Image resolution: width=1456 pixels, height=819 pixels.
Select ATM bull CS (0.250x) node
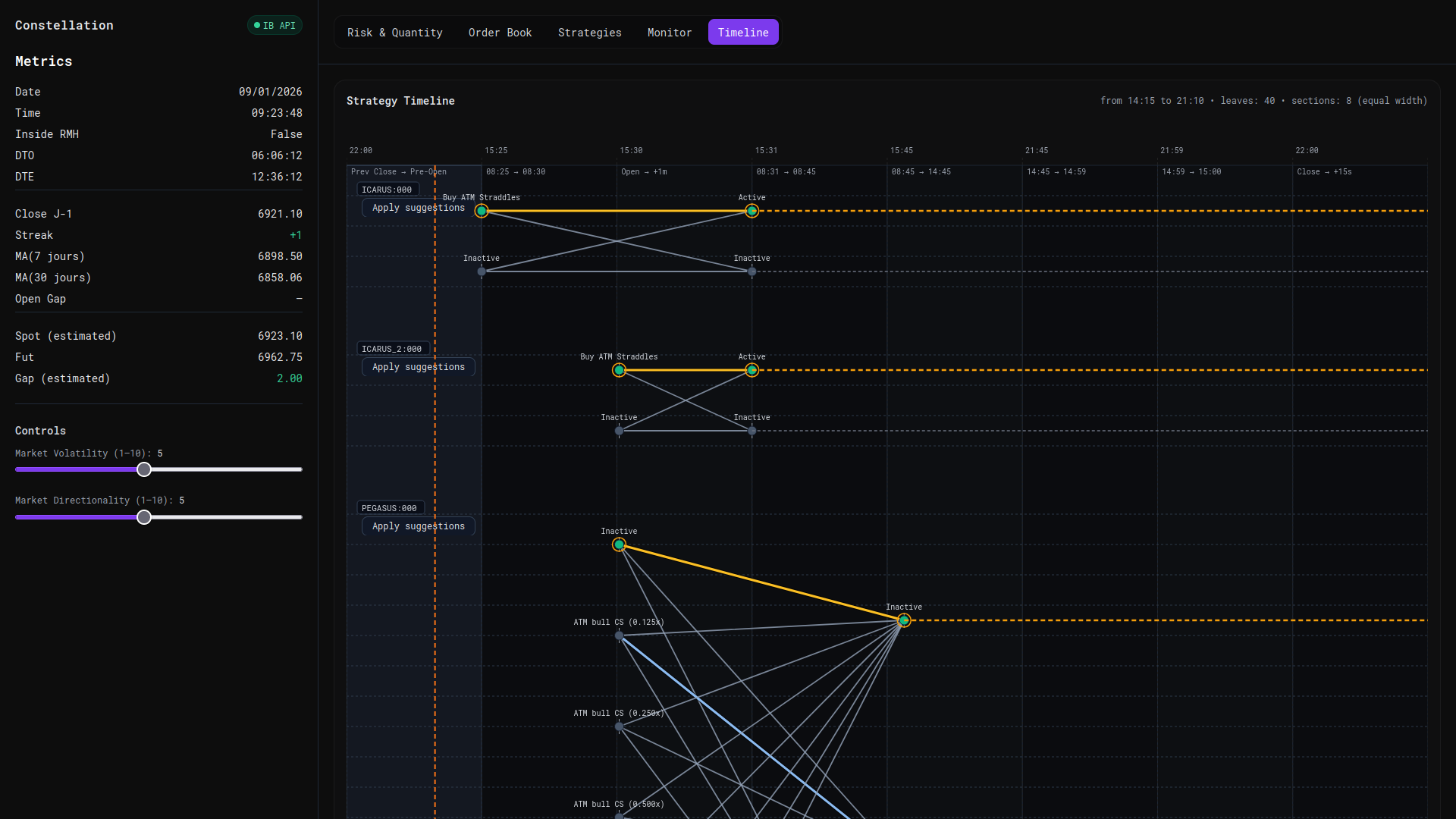coord(619,726)
